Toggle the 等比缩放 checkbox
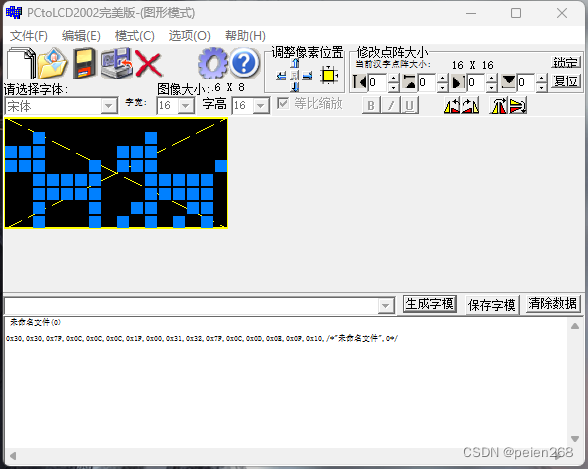 283,103
